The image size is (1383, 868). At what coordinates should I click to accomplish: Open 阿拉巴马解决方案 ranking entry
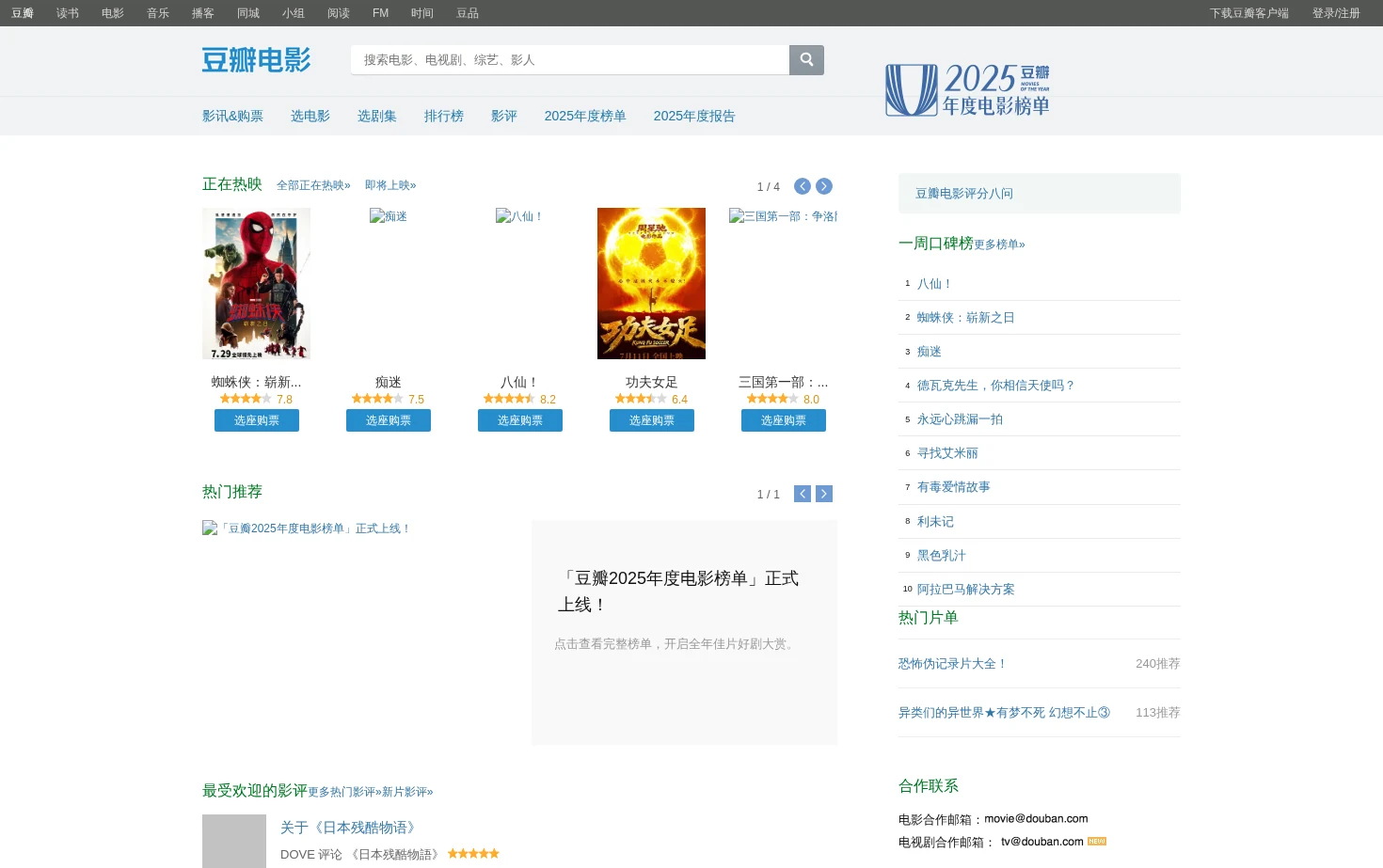tap(966, 589)
